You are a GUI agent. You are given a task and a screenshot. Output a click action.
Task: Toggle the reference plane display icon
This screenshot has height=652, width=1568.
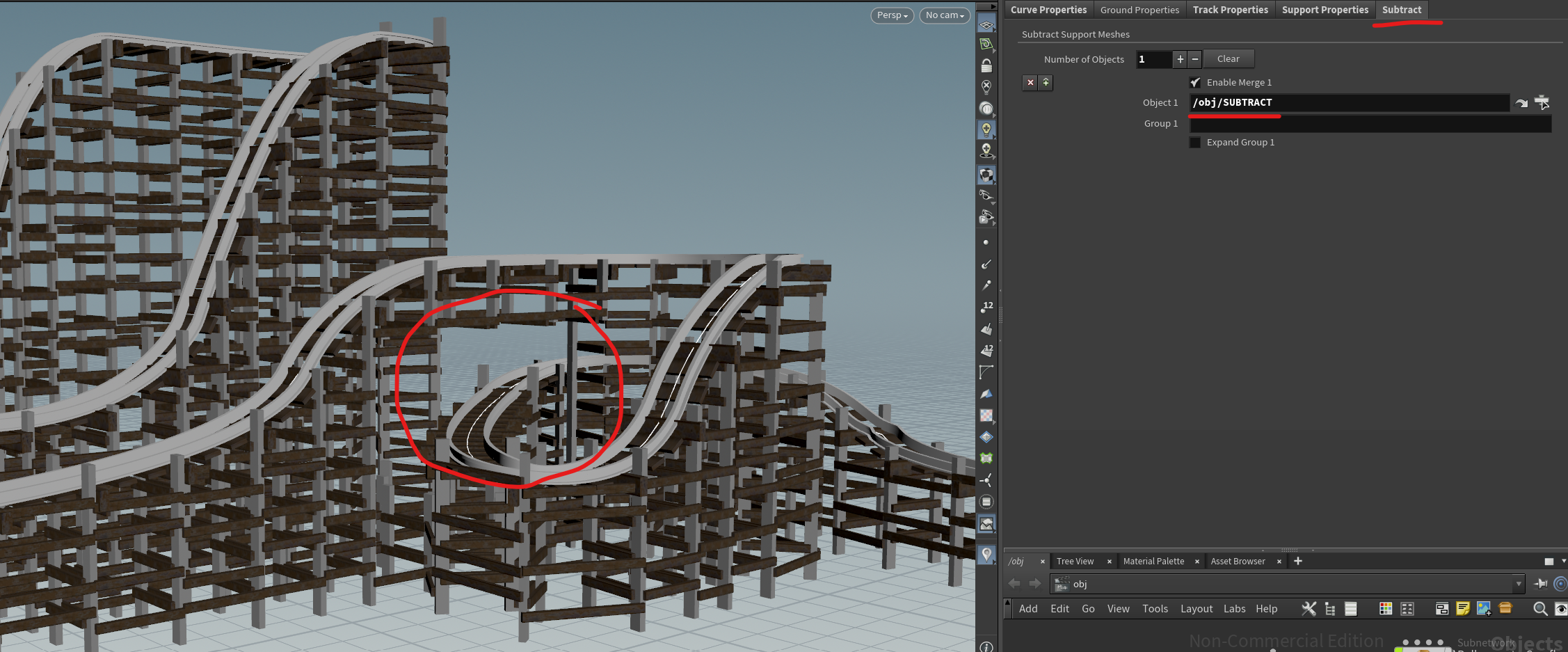986,25
